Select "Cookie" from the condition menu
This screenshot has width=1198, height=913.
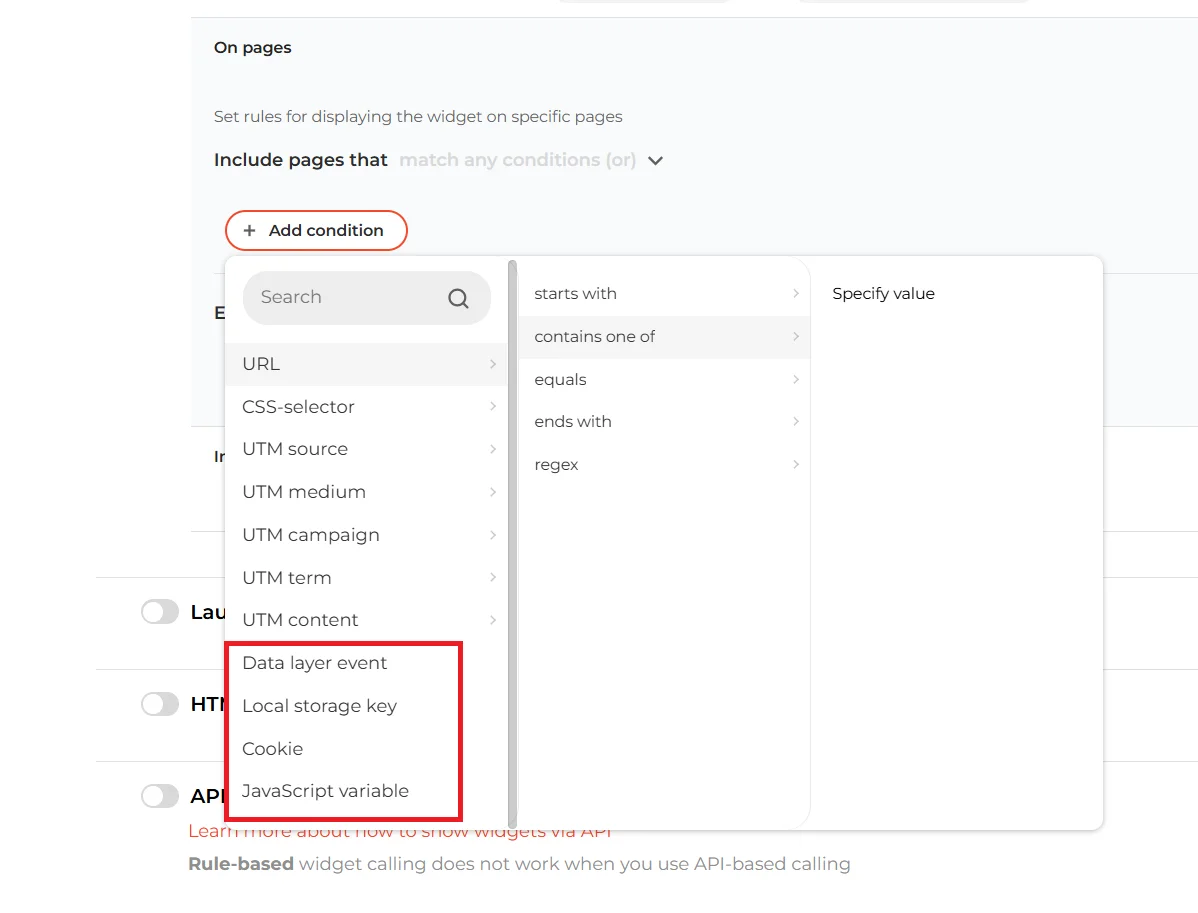click(272, 748)
